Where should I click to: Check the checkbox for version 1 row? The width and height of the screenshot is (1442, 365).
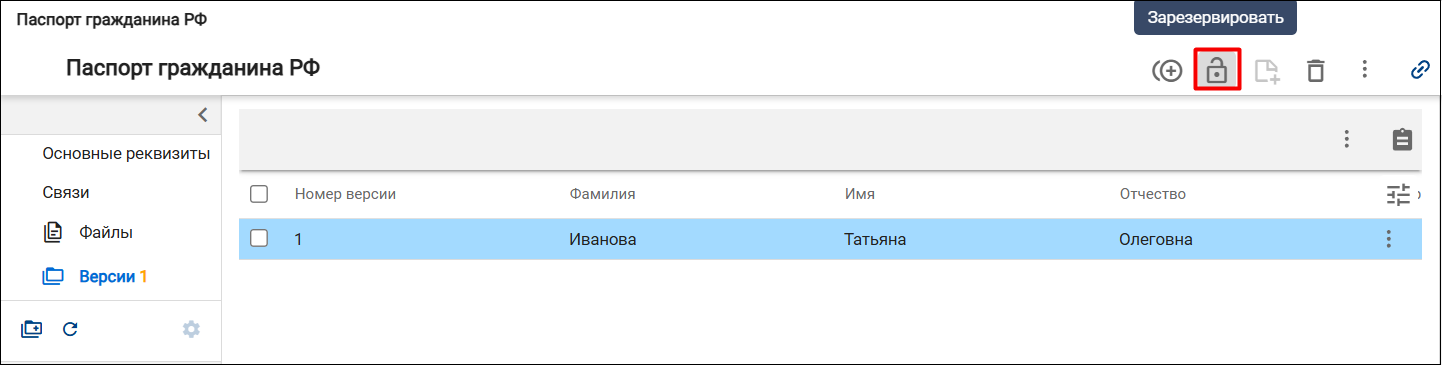tap(259, 239)
